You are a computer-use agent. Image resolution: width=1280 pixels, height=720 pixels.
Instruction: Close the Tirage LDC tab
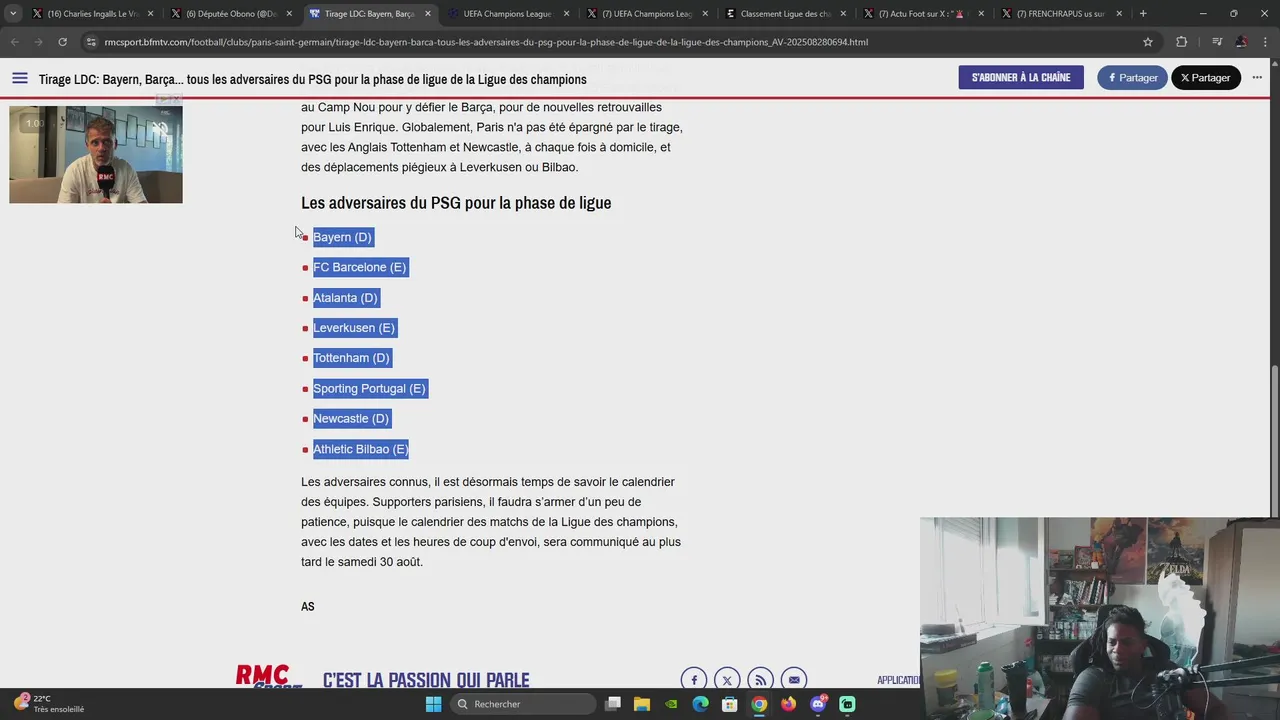(427, 14)
